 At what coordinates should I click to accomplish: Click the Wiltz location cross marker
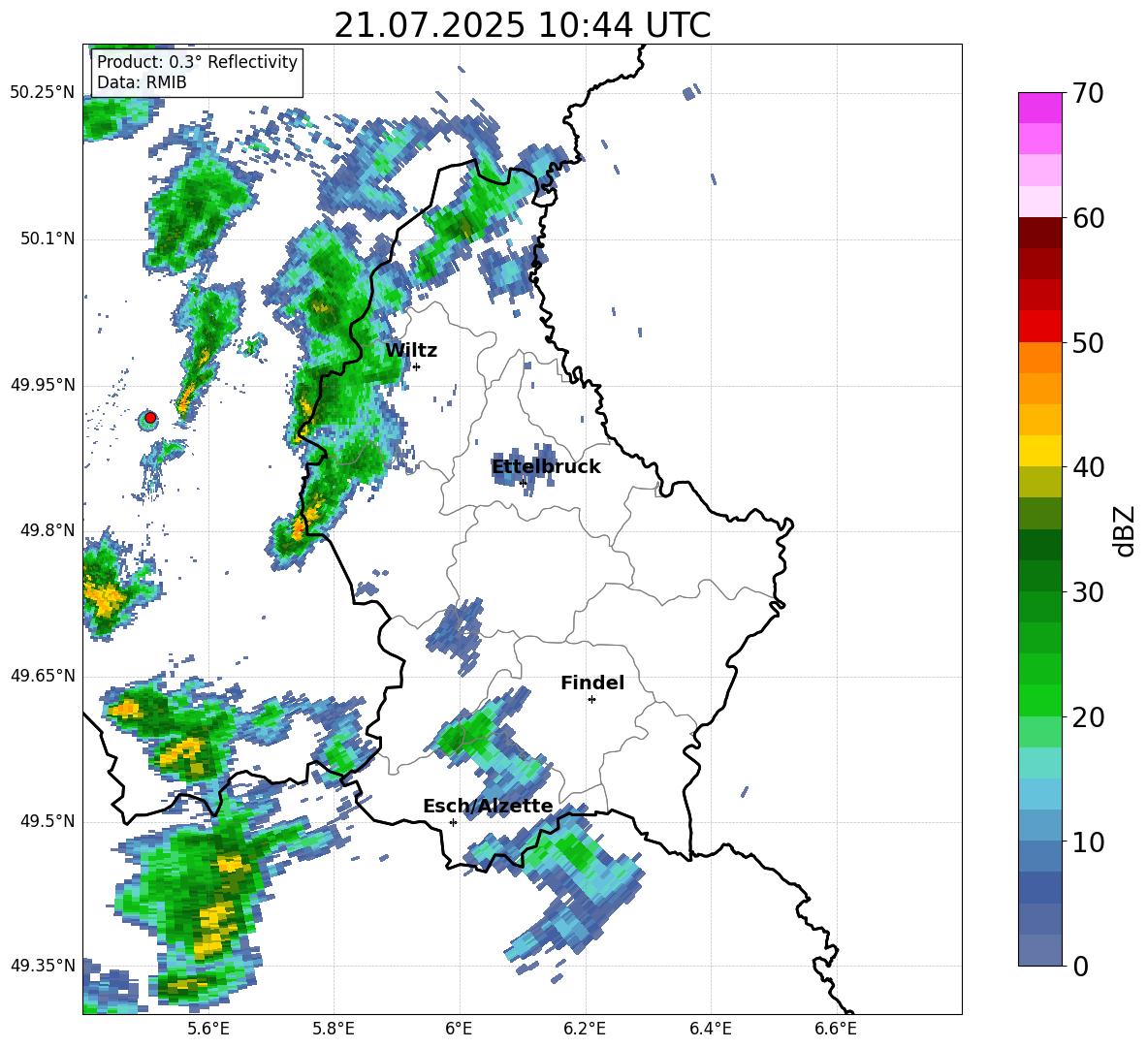[x=416, y=366]
